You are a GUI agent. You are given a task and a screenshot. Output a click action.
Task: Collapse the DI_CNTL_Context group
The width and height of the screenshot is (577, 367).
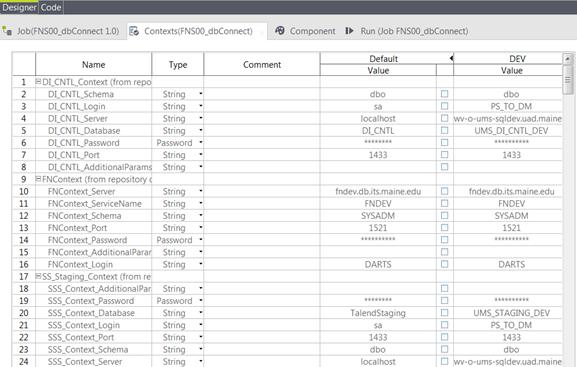pos(38,82)
